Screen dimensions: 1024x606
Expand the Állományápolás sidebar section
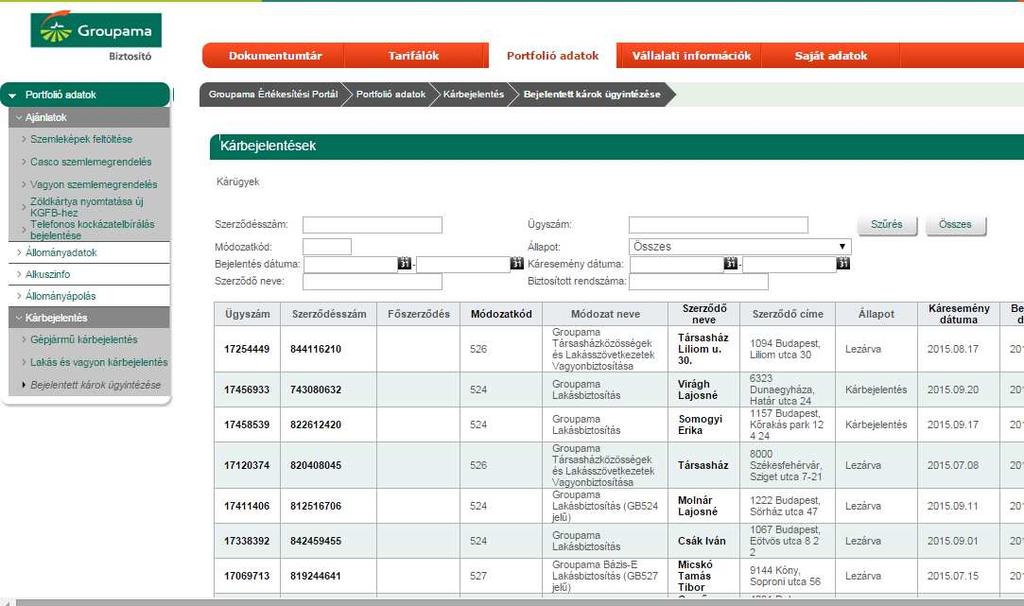[x=89, y=296]
